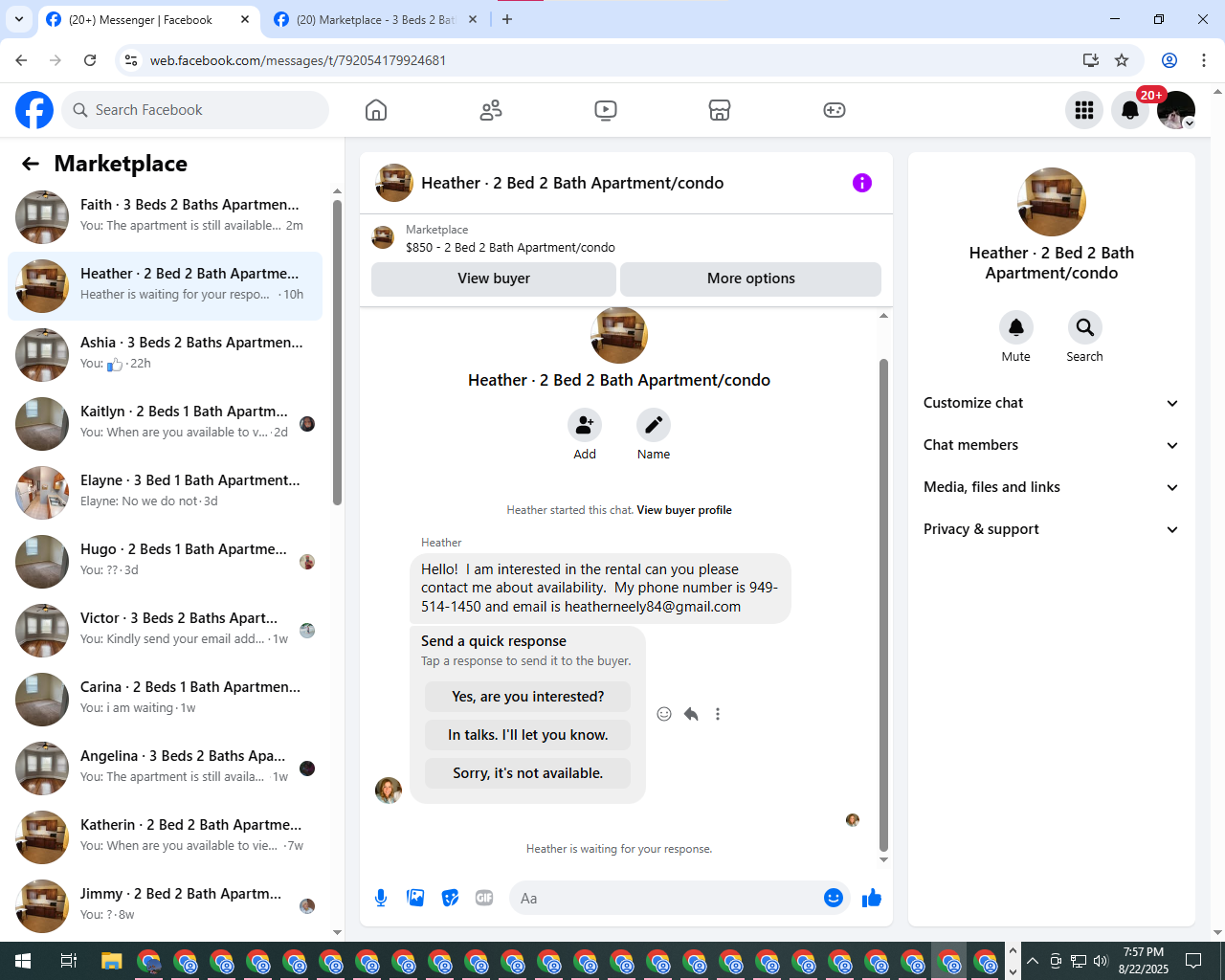
Task: Open Victor 3 Beds 2 Baths conversation
Action: [165, 631]
